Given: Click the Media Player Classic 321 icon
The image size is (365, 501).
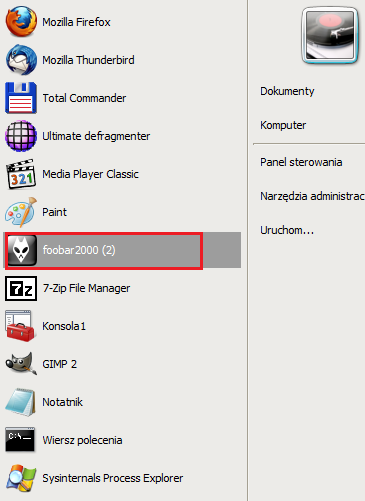Looking at the screenshot, I should tap(21, 174).
